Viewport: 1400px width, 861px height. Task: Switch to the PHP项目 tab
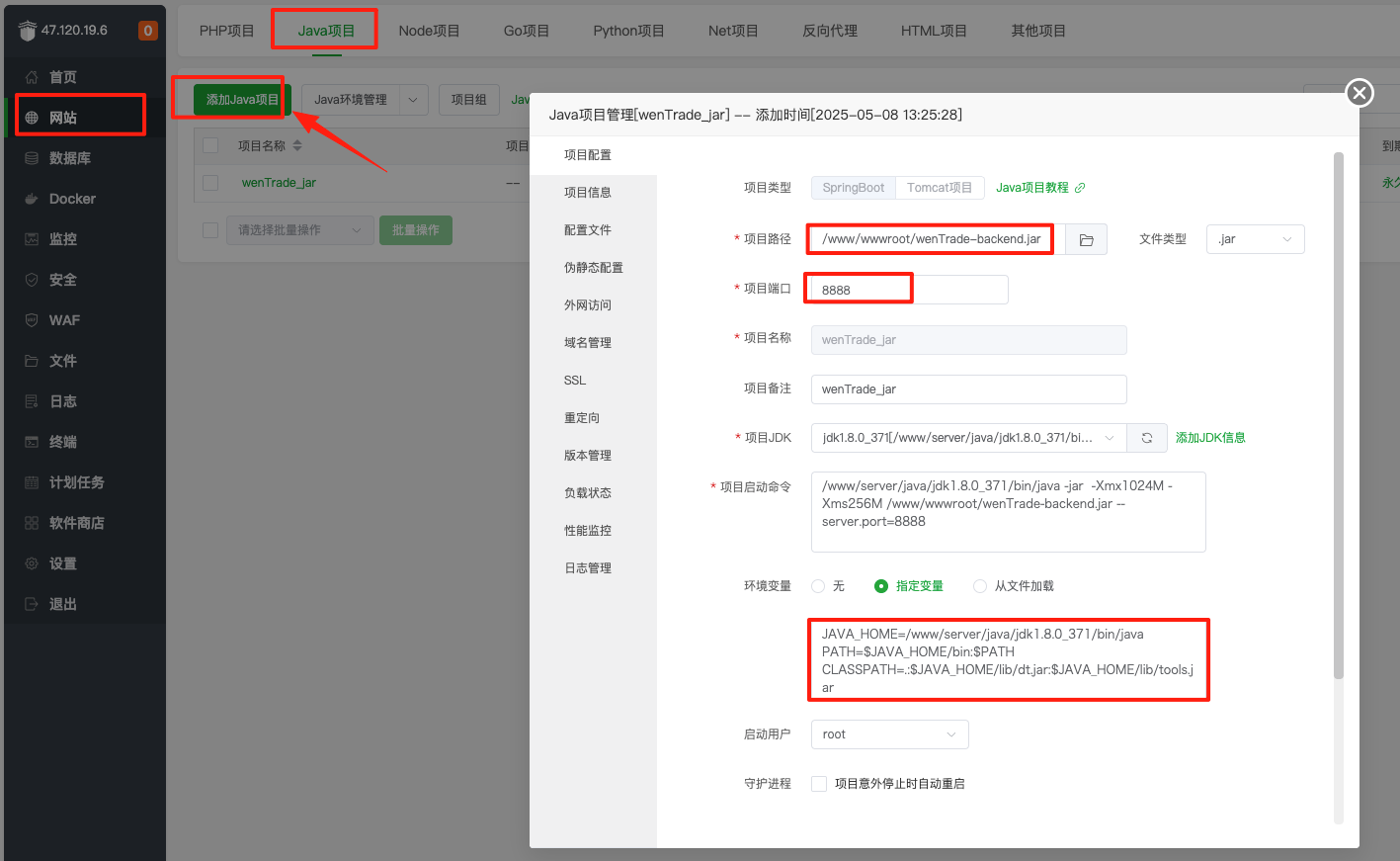(227, 31)
